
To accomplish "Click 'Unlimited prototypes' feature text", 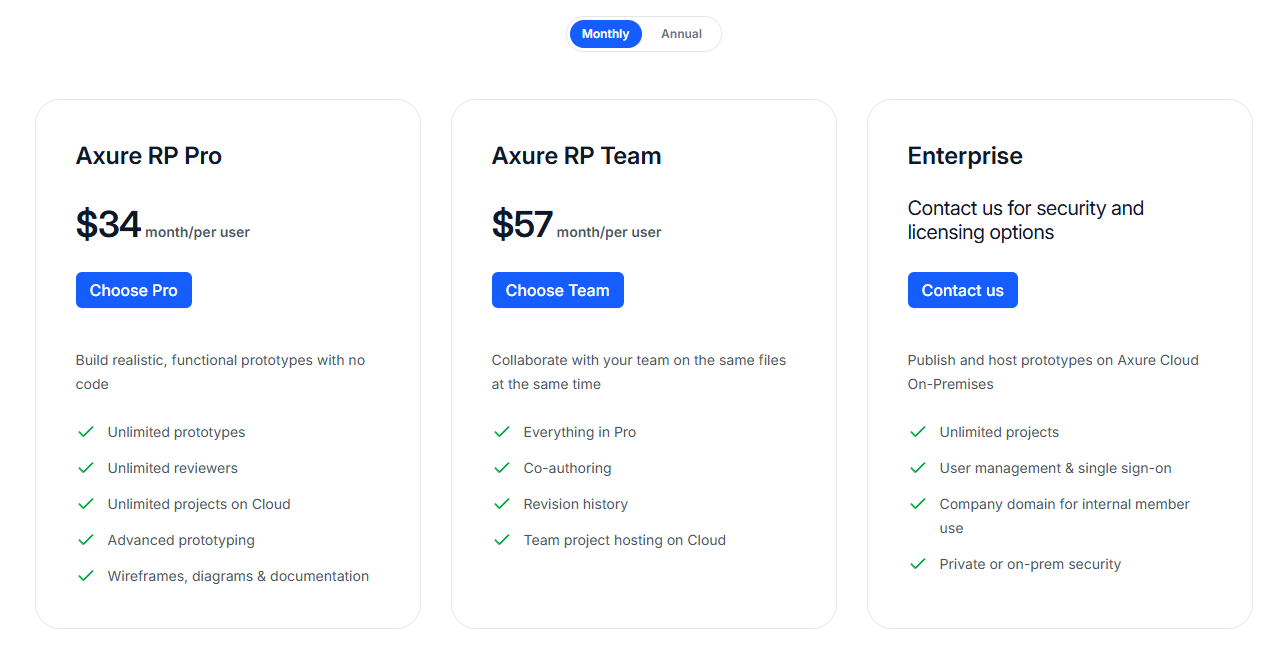I will pos(176,432).
